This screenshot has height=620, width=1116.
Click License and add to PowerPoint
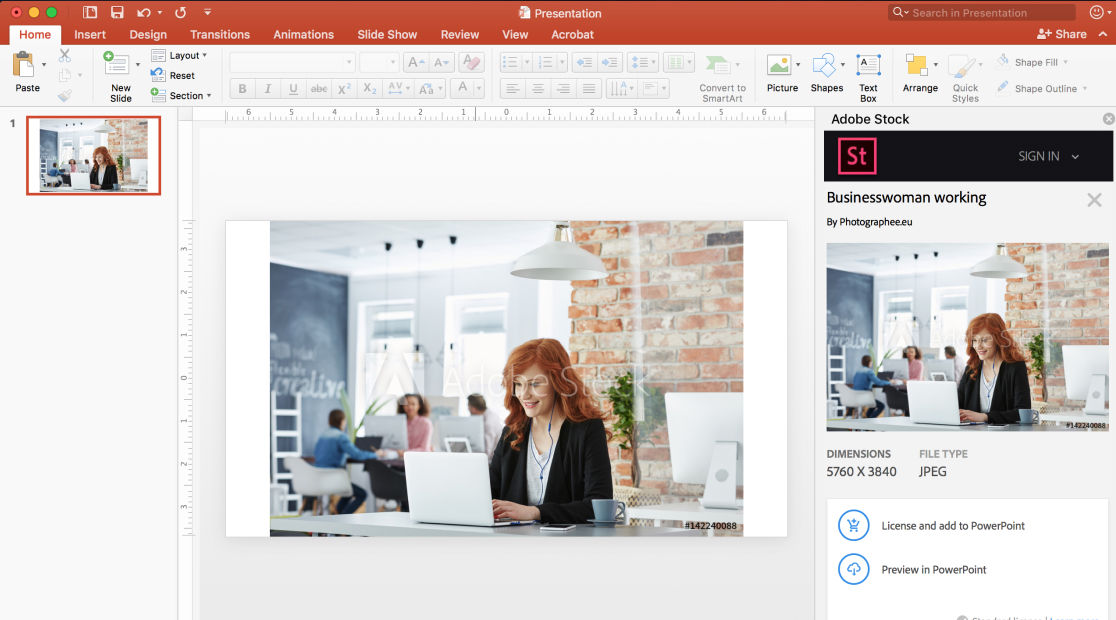tap(953, 526)
